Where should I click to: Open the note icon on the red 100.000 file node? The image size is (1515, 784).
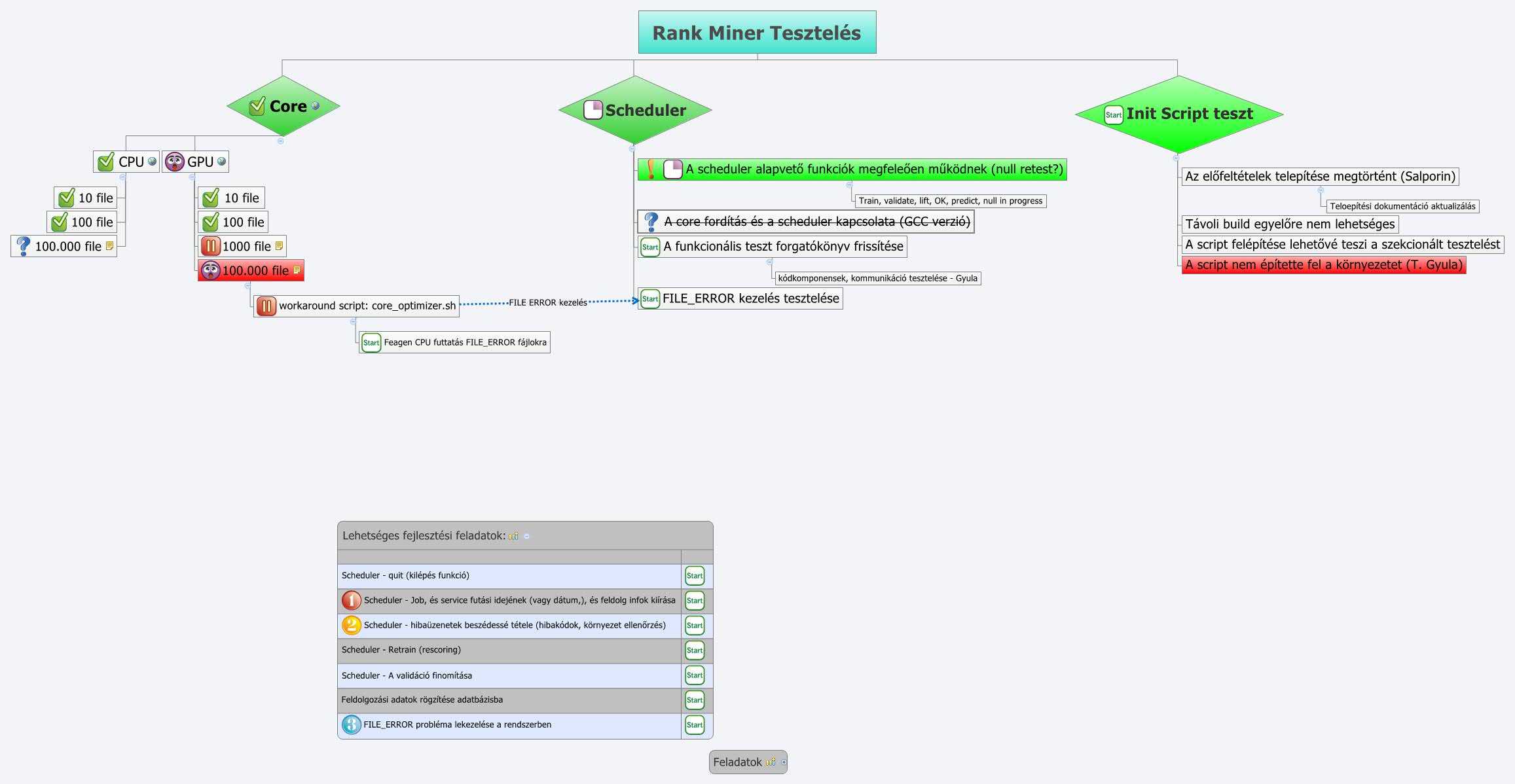[298, 270]
